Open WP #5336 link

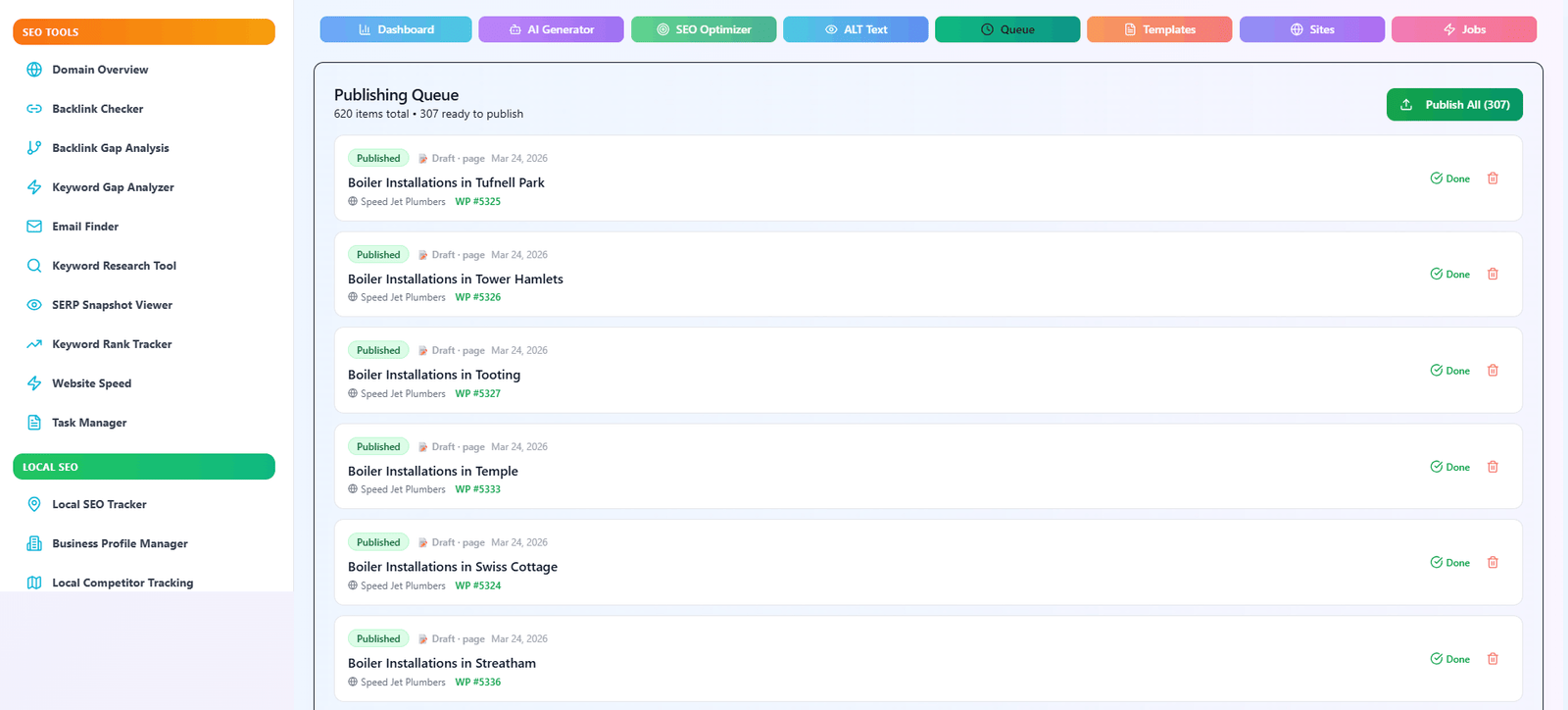477,683
